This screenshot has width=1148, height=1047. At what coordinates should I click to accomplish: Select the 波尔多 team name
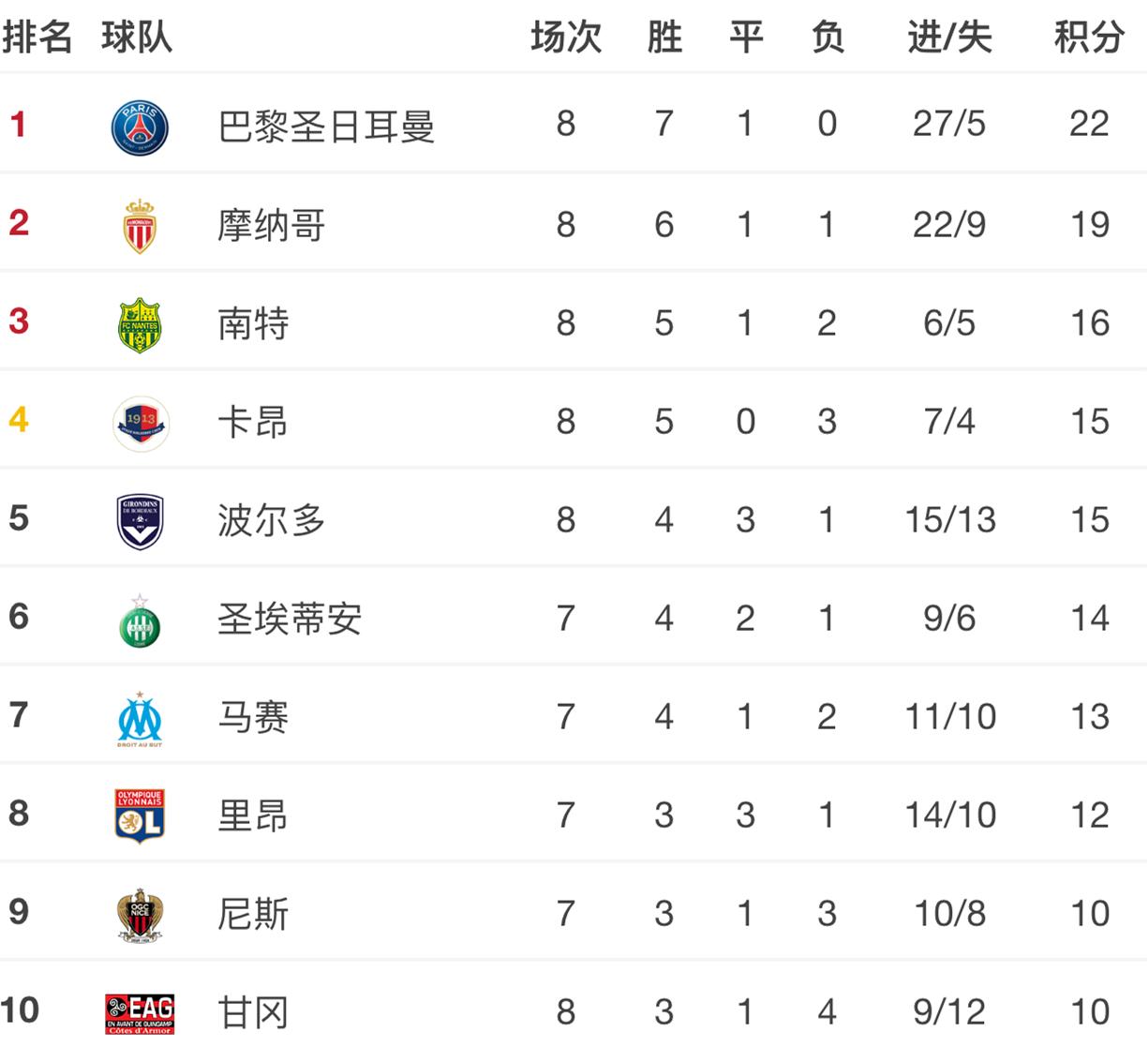pos(272,520)
